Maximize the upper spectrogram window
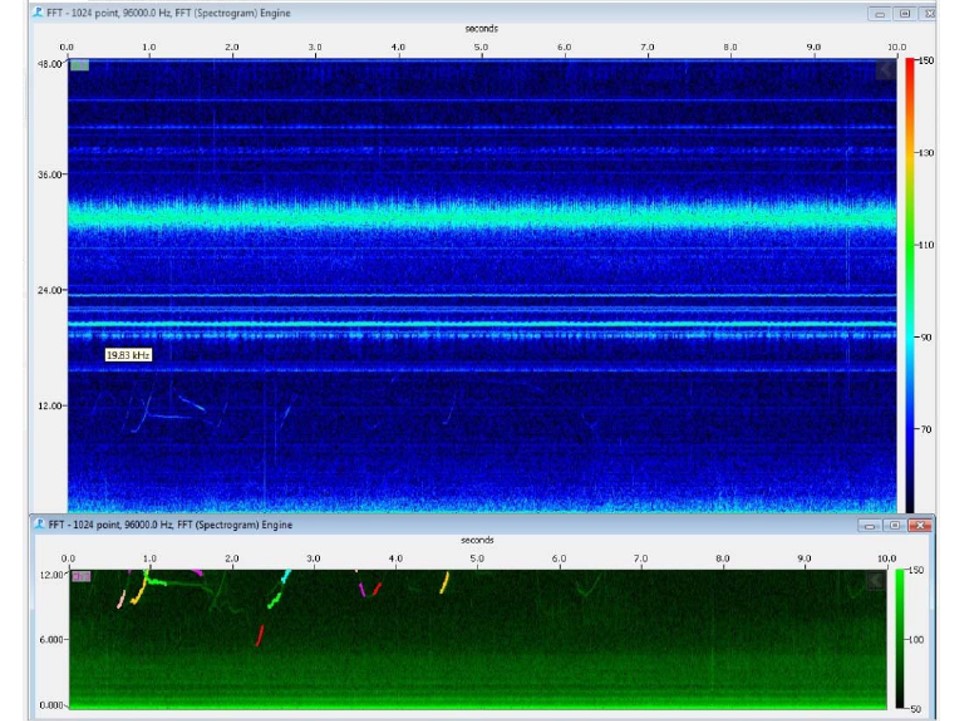The height and width of the screenshot is (721, 960). click(x=904, y=14)
